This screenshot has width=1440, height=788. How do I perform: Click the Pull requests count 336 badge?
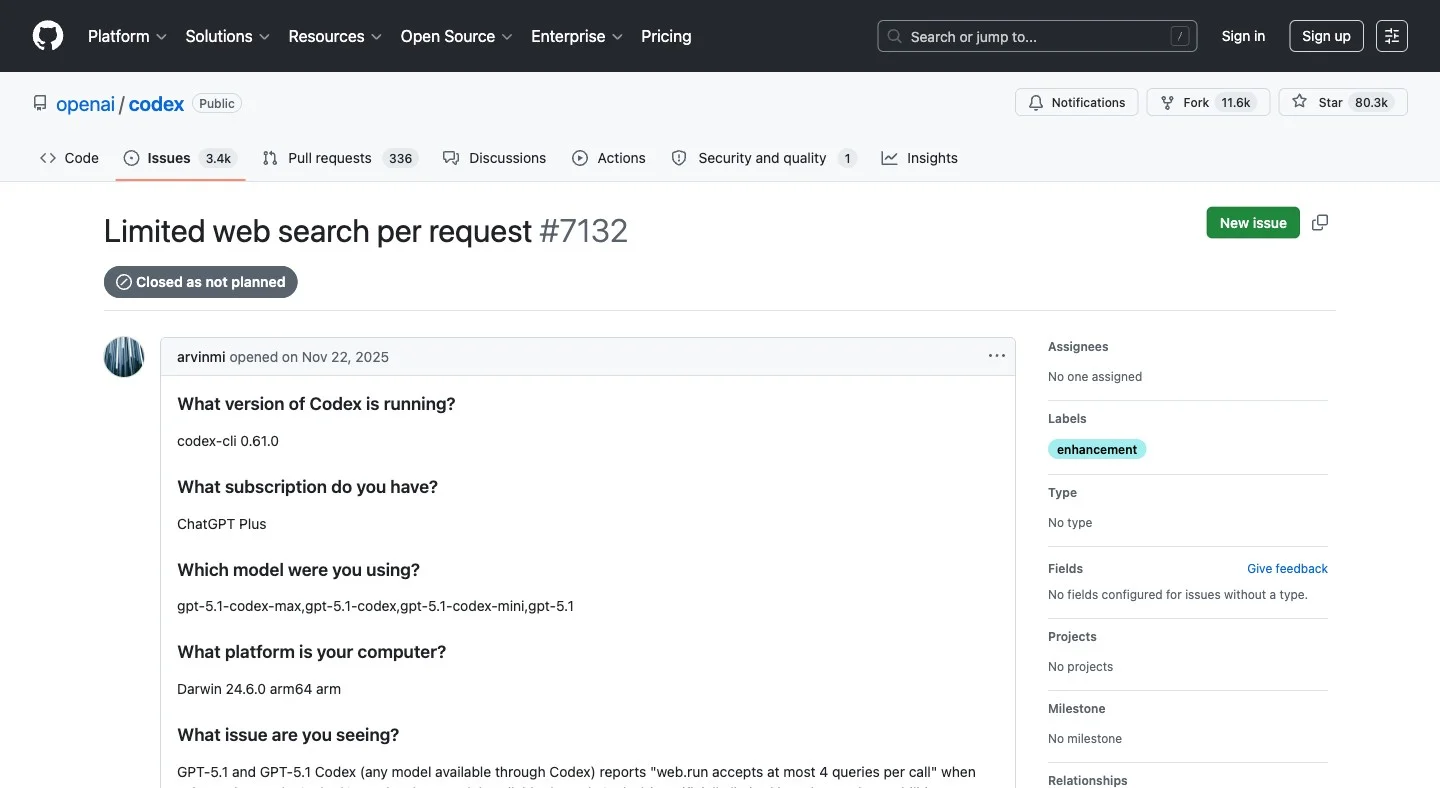coord(401,158)
